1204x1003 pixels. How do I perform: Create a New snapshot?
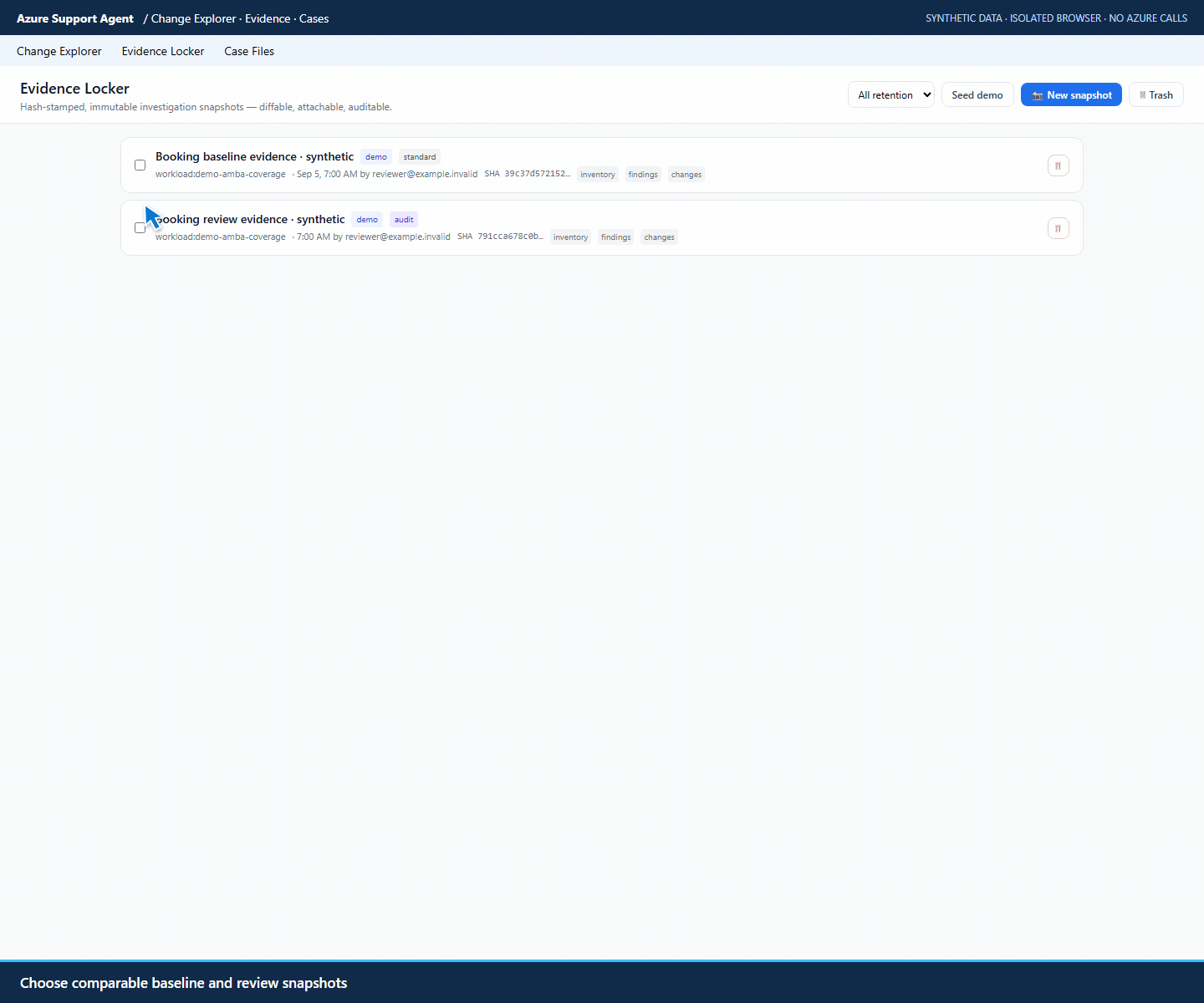pos(1071,94)
